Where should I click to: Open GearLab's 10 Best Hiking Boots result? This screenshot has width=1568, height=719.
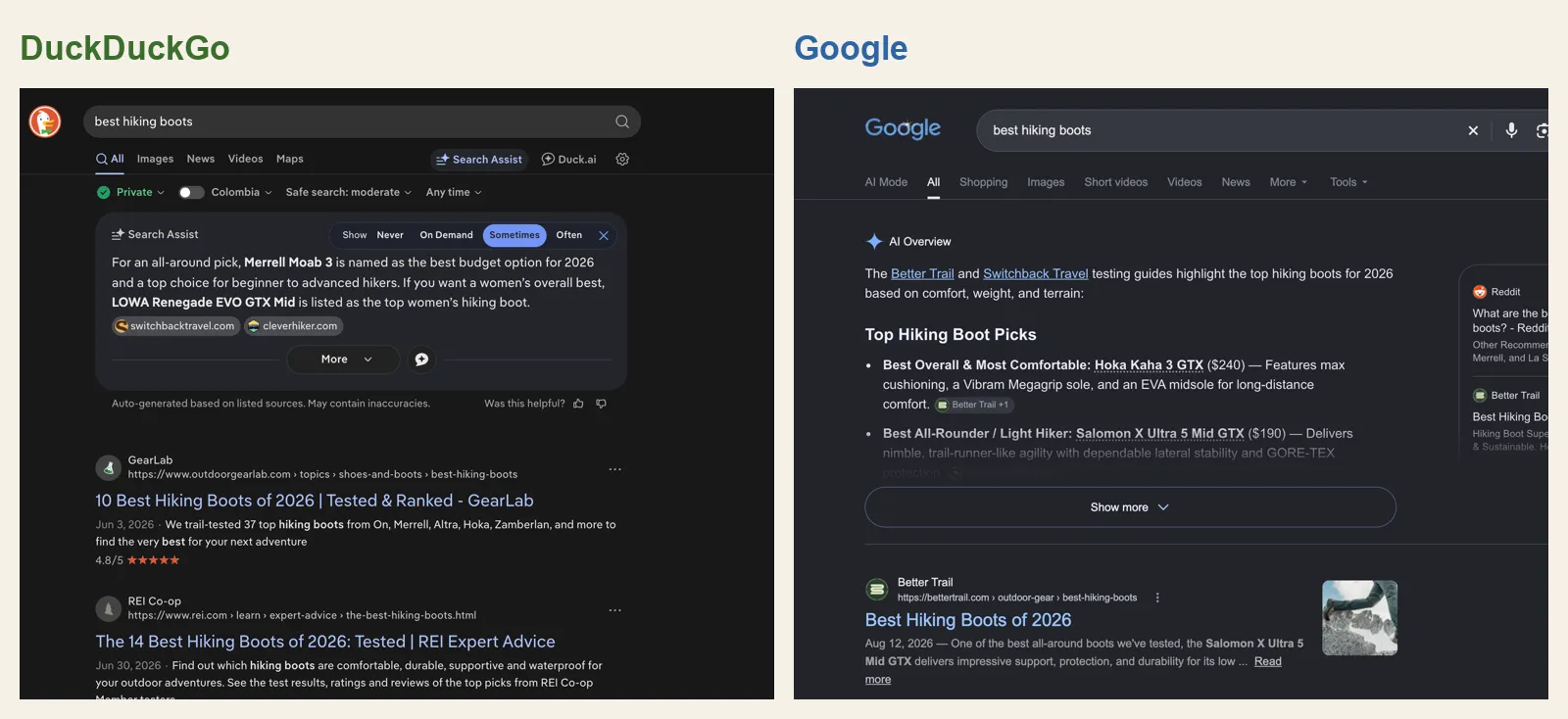[315, 501]
